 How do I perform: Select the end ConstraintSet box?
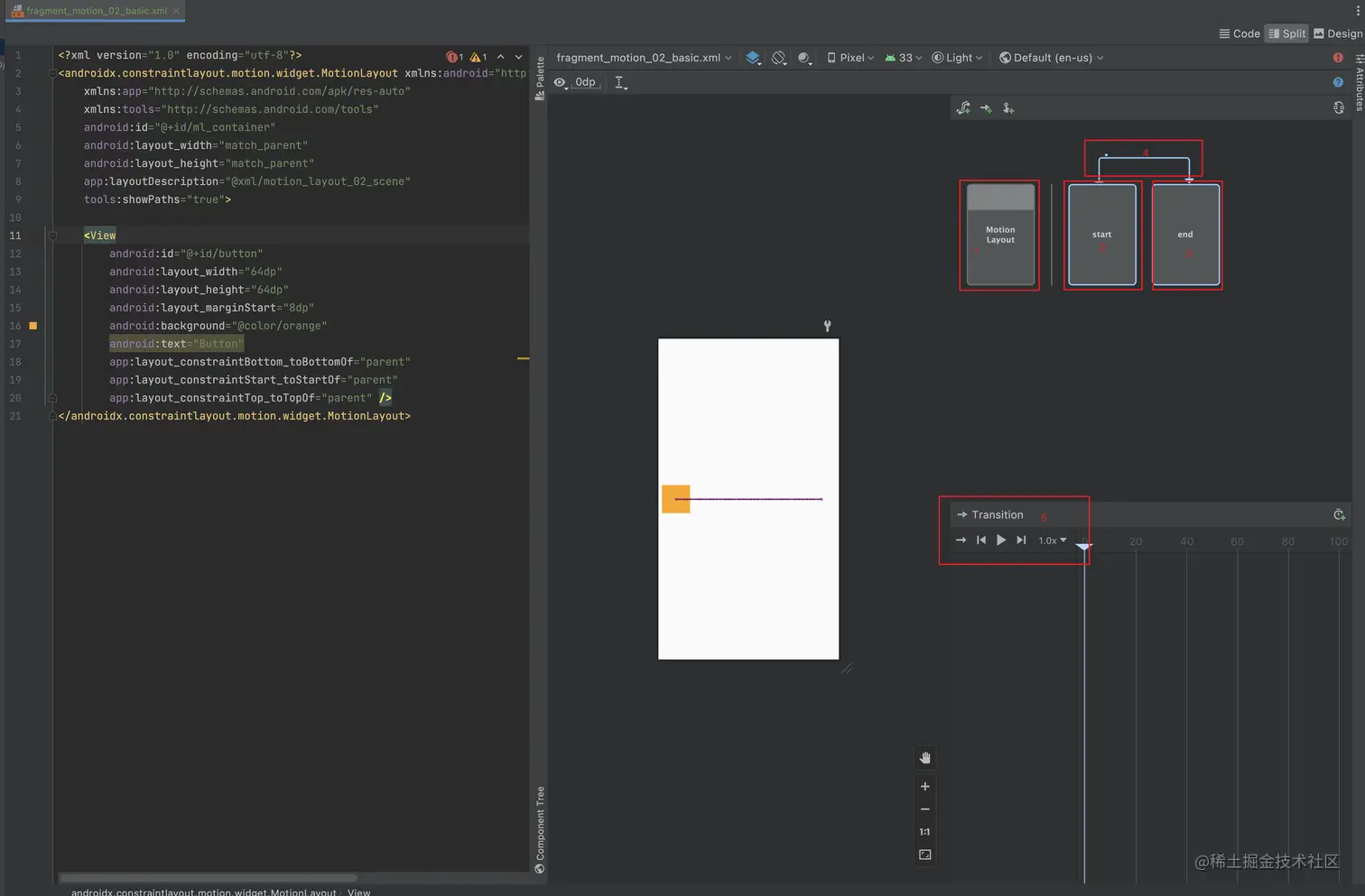pyautogui.click(x=1185, y=235)
